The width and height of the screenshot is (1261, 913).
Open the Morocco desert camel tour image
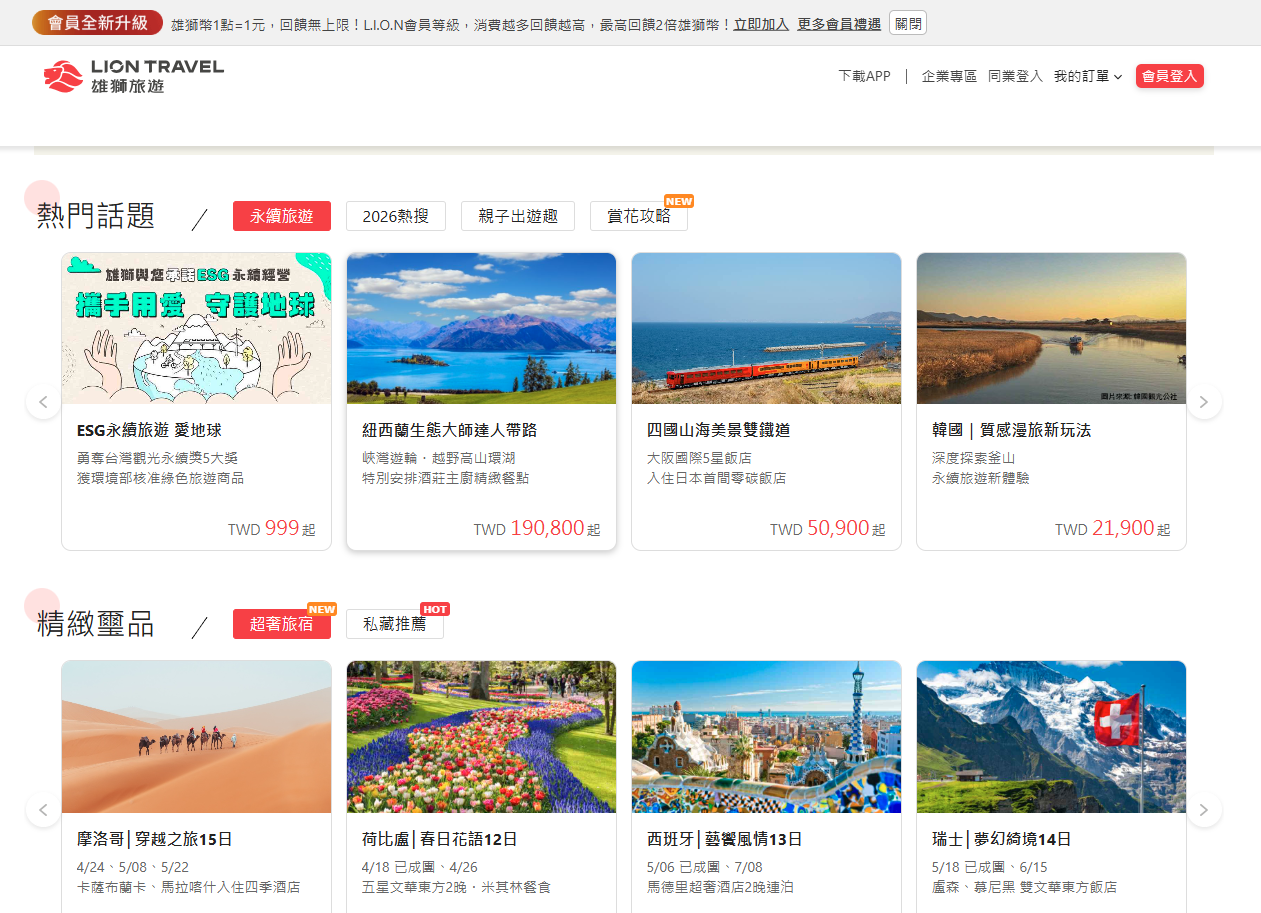pyautogui.click(x=196, y=737)
